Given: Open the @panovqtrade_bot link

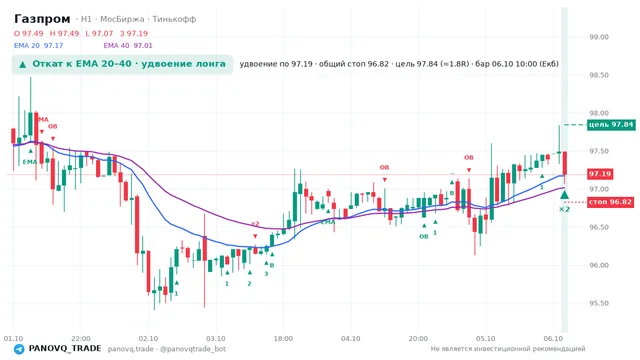Looking at the screenshot, I should pos(193,349).
